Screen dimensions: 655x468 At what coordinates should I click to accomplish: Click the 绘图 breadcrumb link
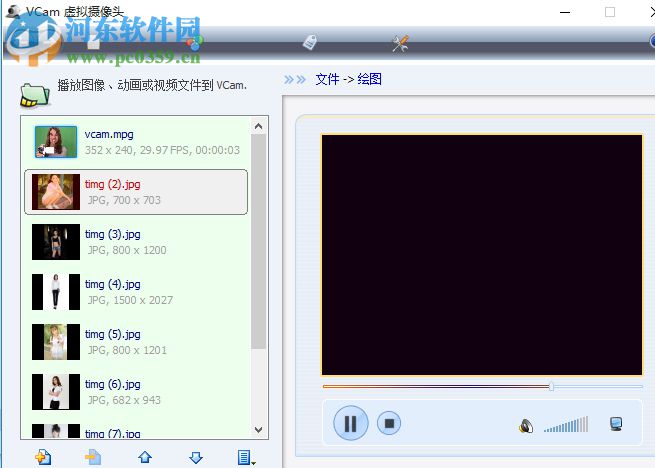369,79
